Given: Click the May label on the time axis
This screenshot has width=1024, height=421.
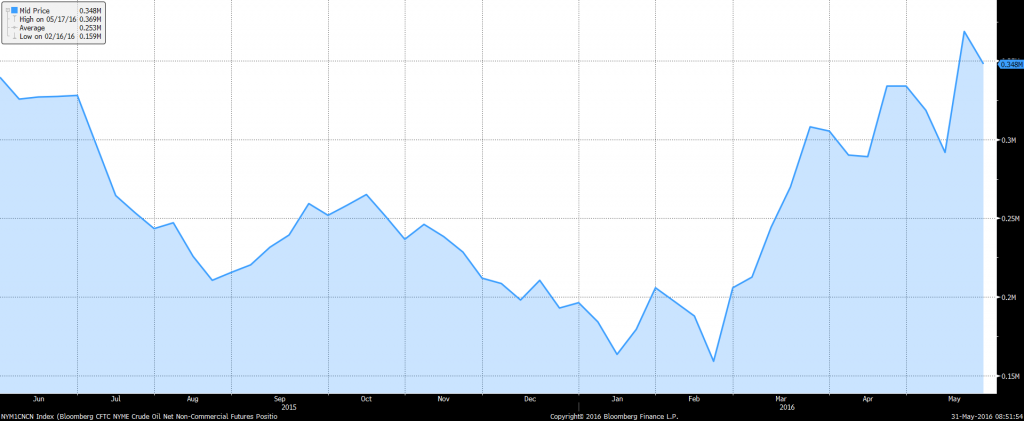Looking at the screenshot, I should coord(953,398).
